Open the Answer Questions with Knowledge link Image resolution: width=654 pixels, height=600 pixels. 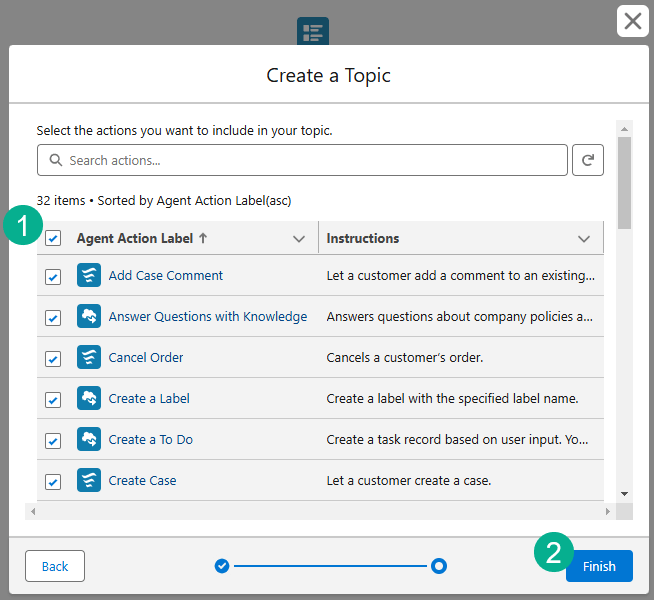point(207,316)
